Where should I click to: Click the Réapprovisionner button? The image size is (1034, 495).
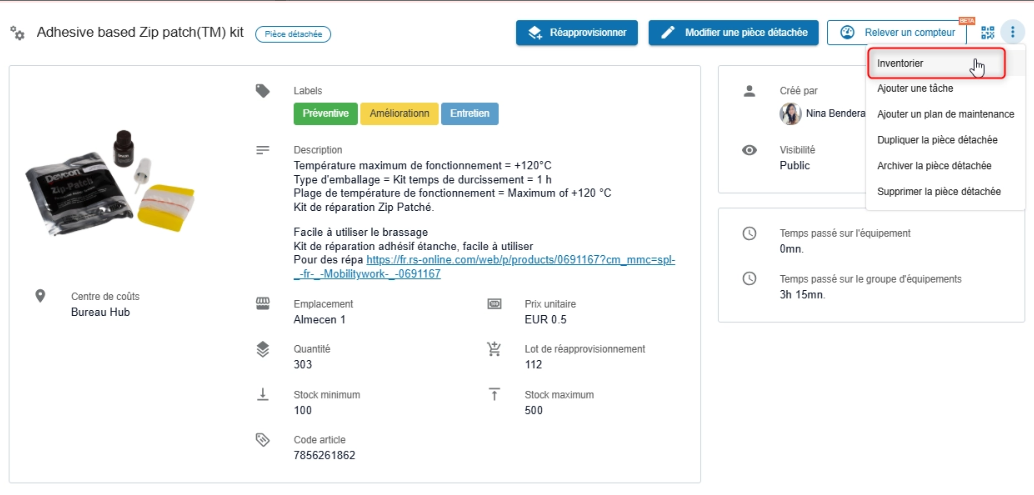(x=577, y=33)
